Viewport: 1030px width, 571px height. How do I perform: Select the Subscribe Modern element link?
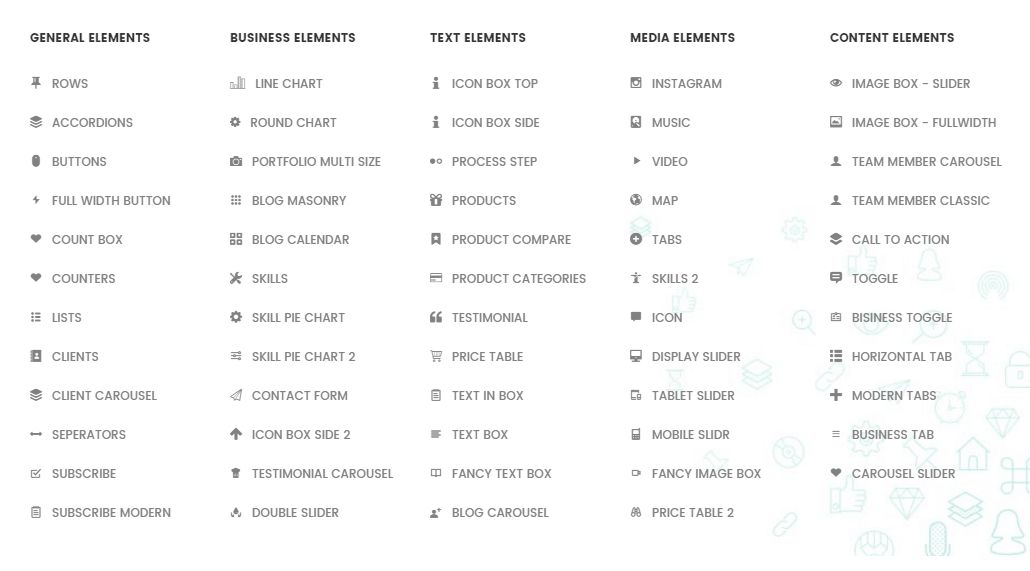[111, 512]
